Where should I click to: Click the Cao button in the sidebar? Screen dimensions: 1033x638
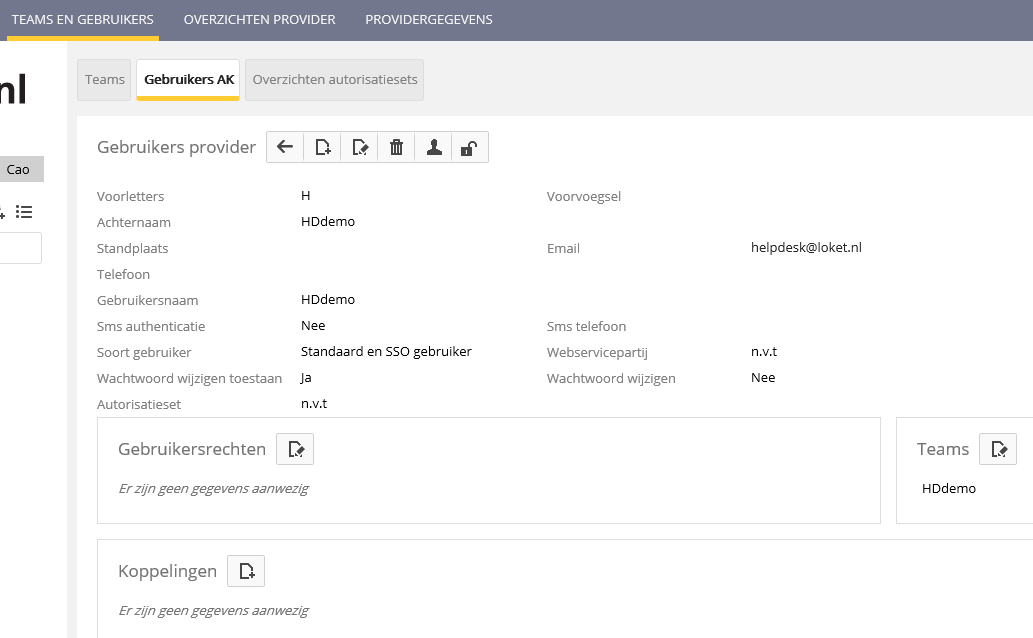[20, 170]
